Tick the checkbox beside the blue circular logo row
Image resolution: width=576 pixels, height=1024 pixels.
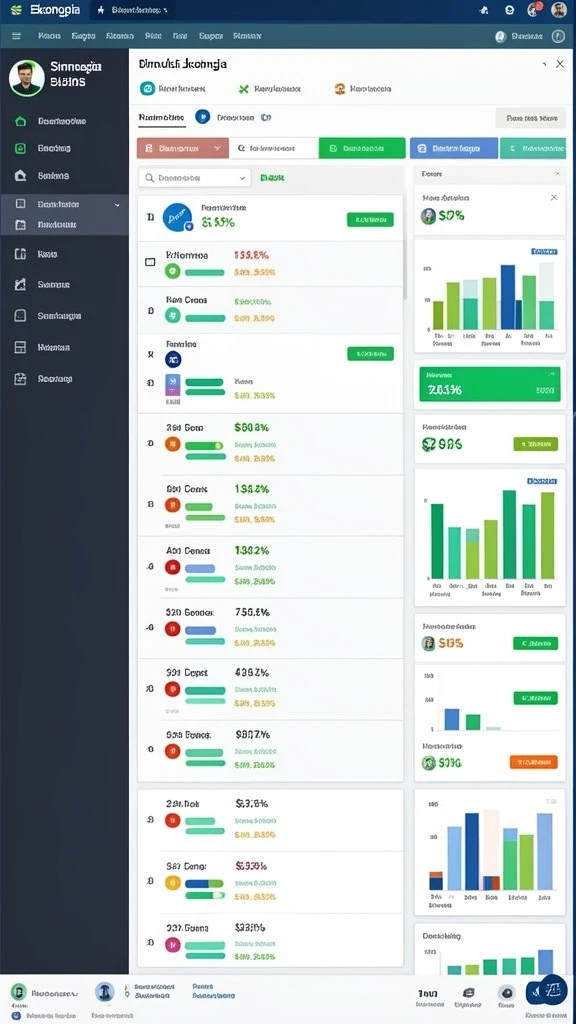[150, 217]
